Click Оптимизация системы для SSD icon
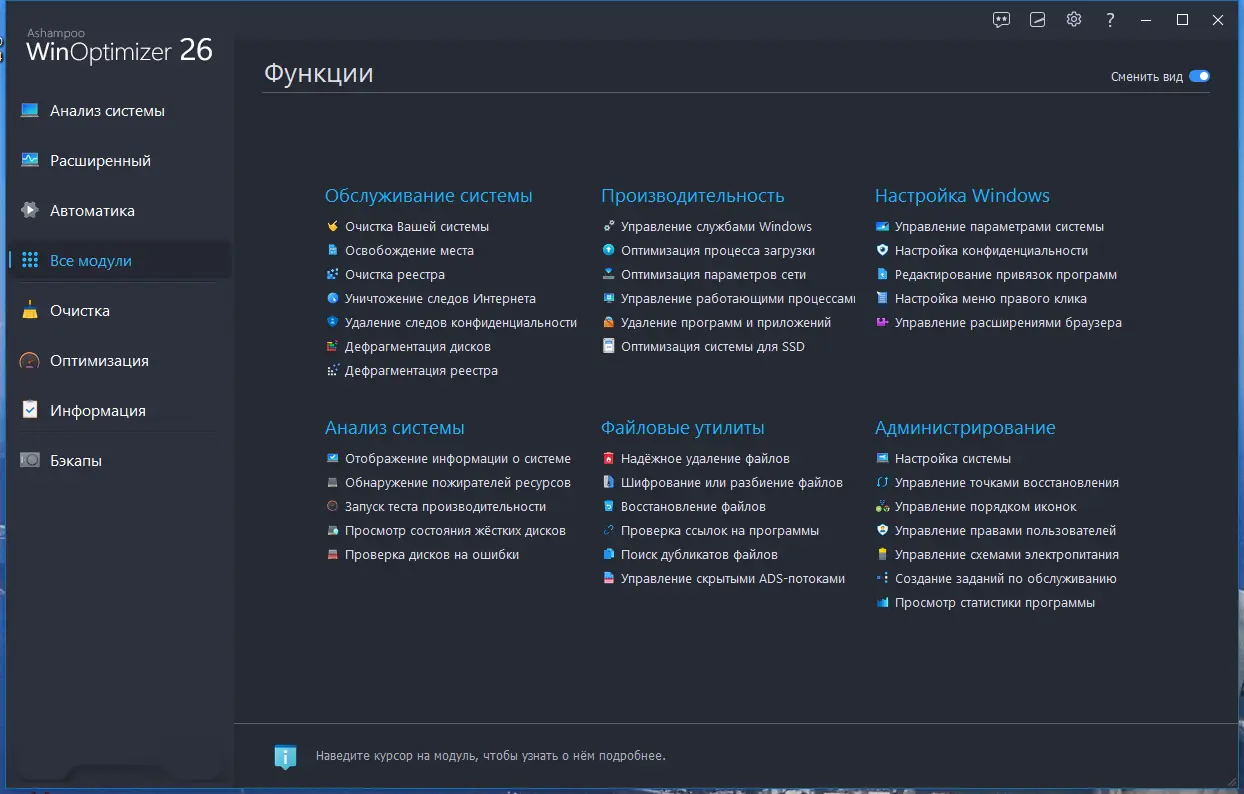The height and width of the screenshot is (794, 1244). click(608, 346)
